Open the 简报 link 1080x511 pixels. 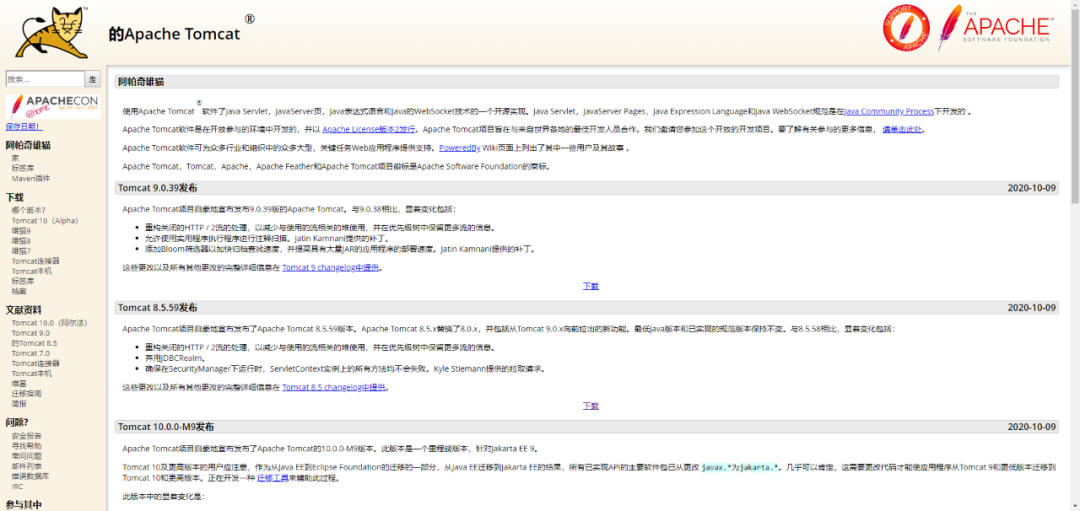(19, 404)
